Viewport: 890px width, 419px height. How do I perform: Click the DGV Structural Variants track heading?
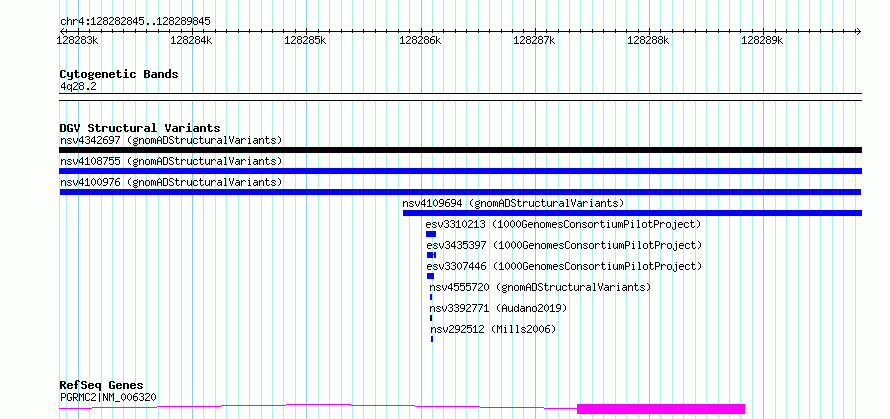140,128
